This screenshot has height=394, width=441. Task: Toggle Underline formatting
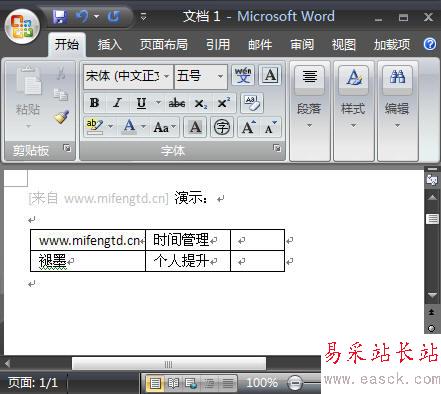pos(141,103)
